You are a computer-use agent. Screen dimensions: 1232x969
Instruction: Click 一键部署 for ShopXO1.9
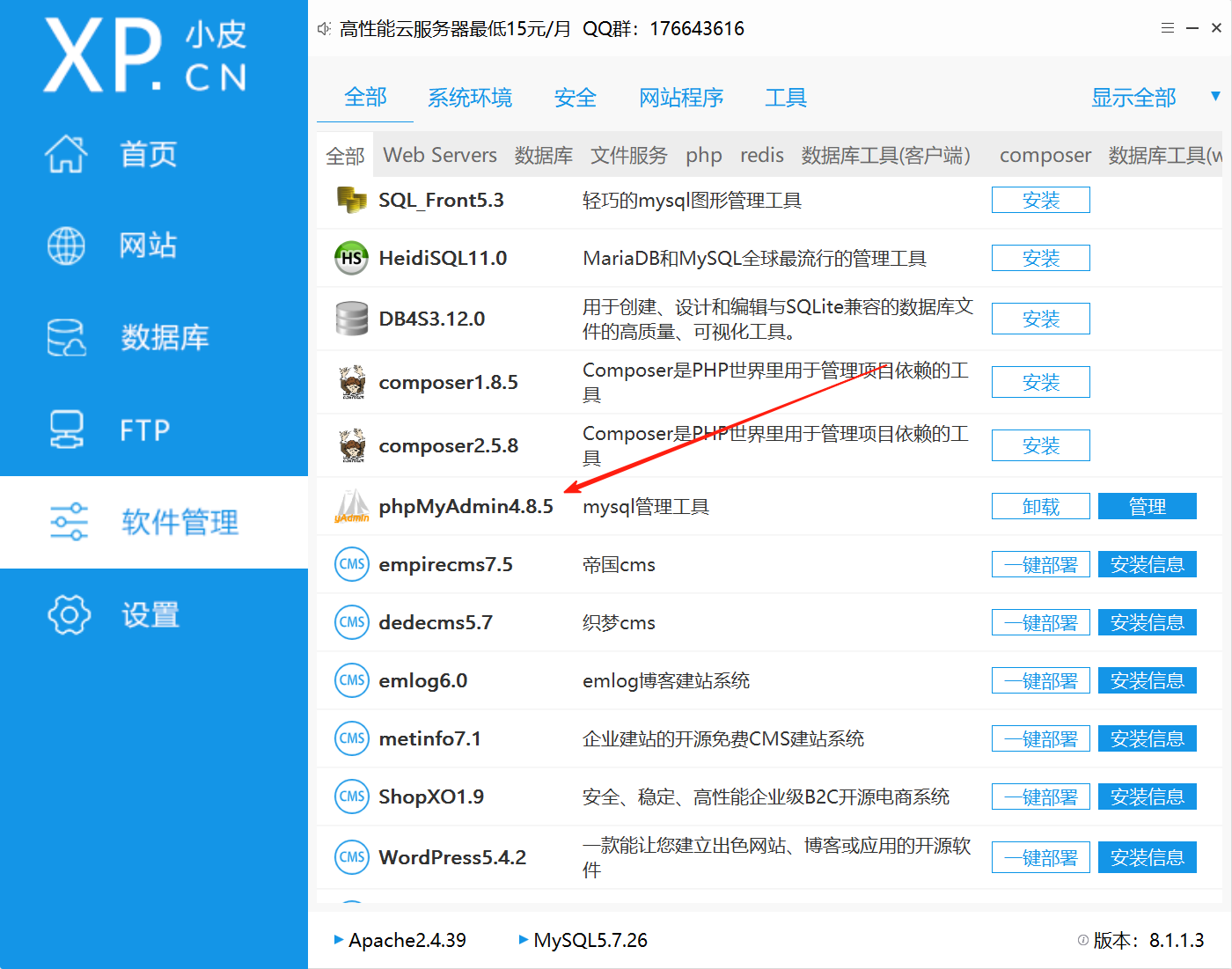(x=1041, y=796)
